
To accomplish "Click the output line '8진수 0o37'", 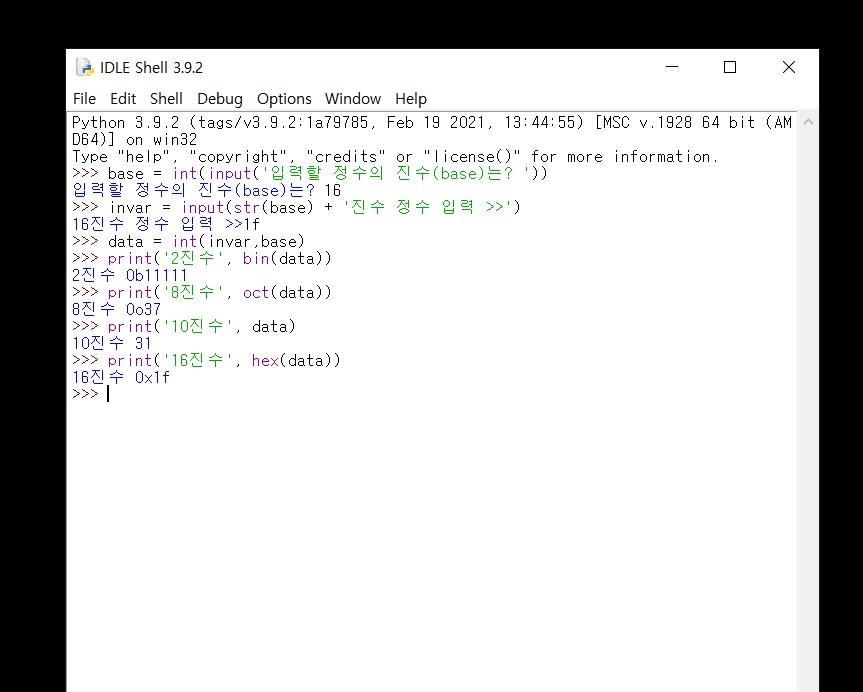I will tap(117, 309).
